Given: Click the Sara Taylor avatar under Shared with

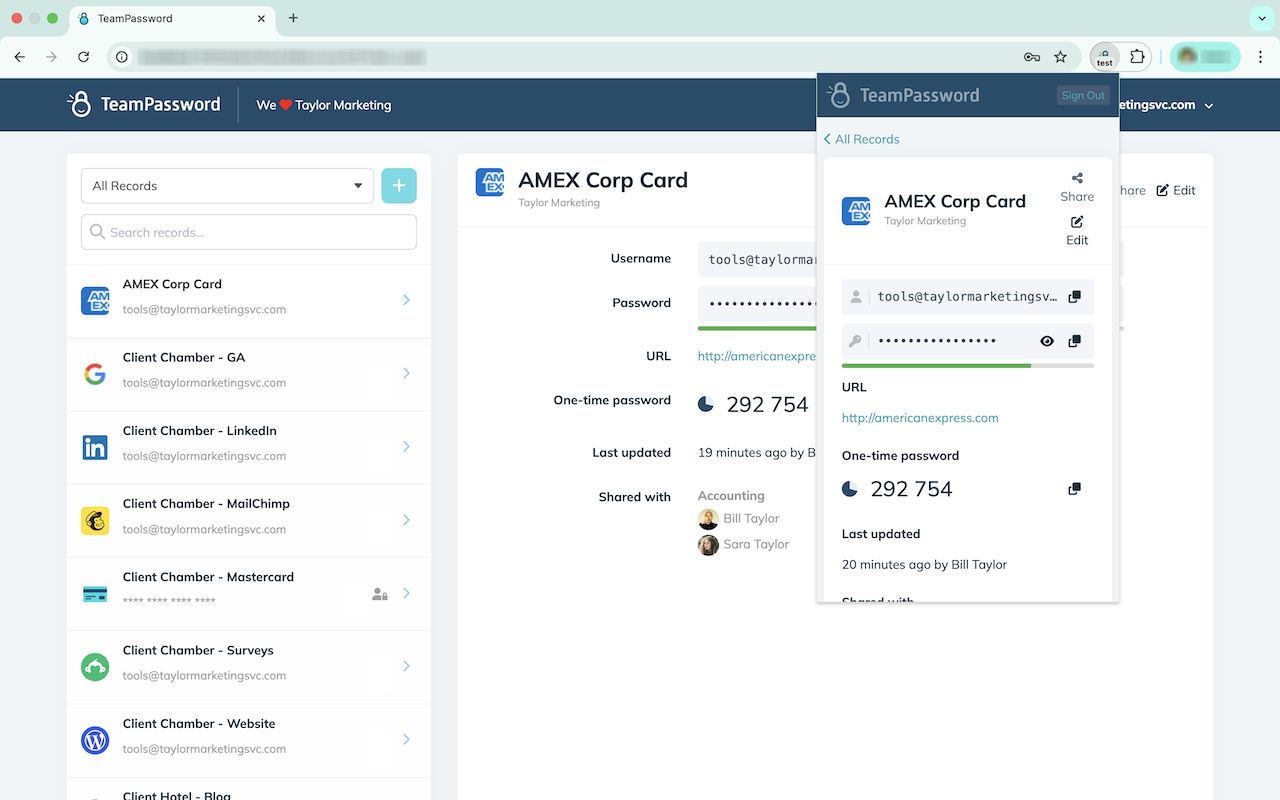Looking at the screenshot, I should [708, 545].
